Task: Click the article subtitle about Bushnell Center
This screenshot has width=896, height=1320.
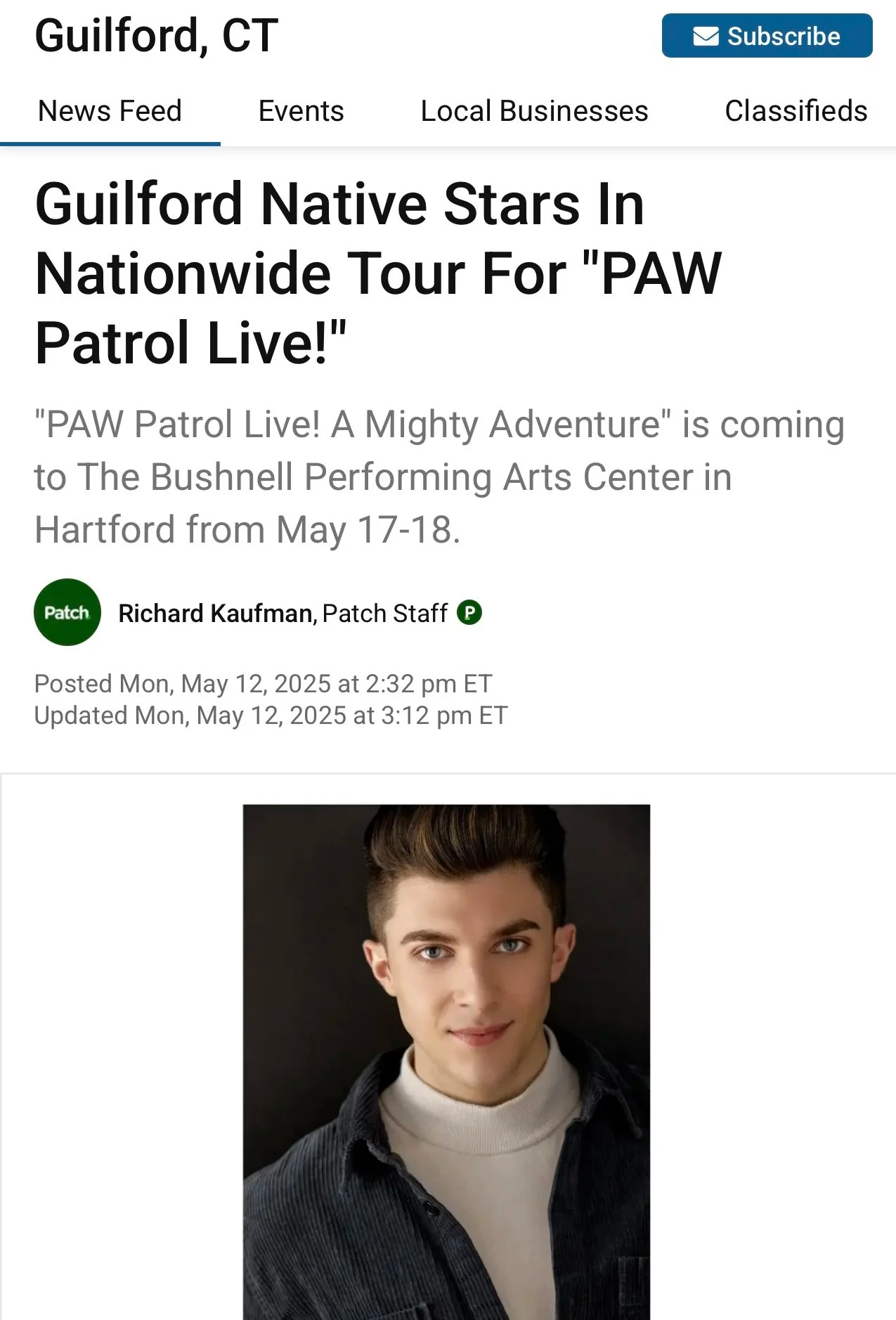Action: tap(439, 477)
